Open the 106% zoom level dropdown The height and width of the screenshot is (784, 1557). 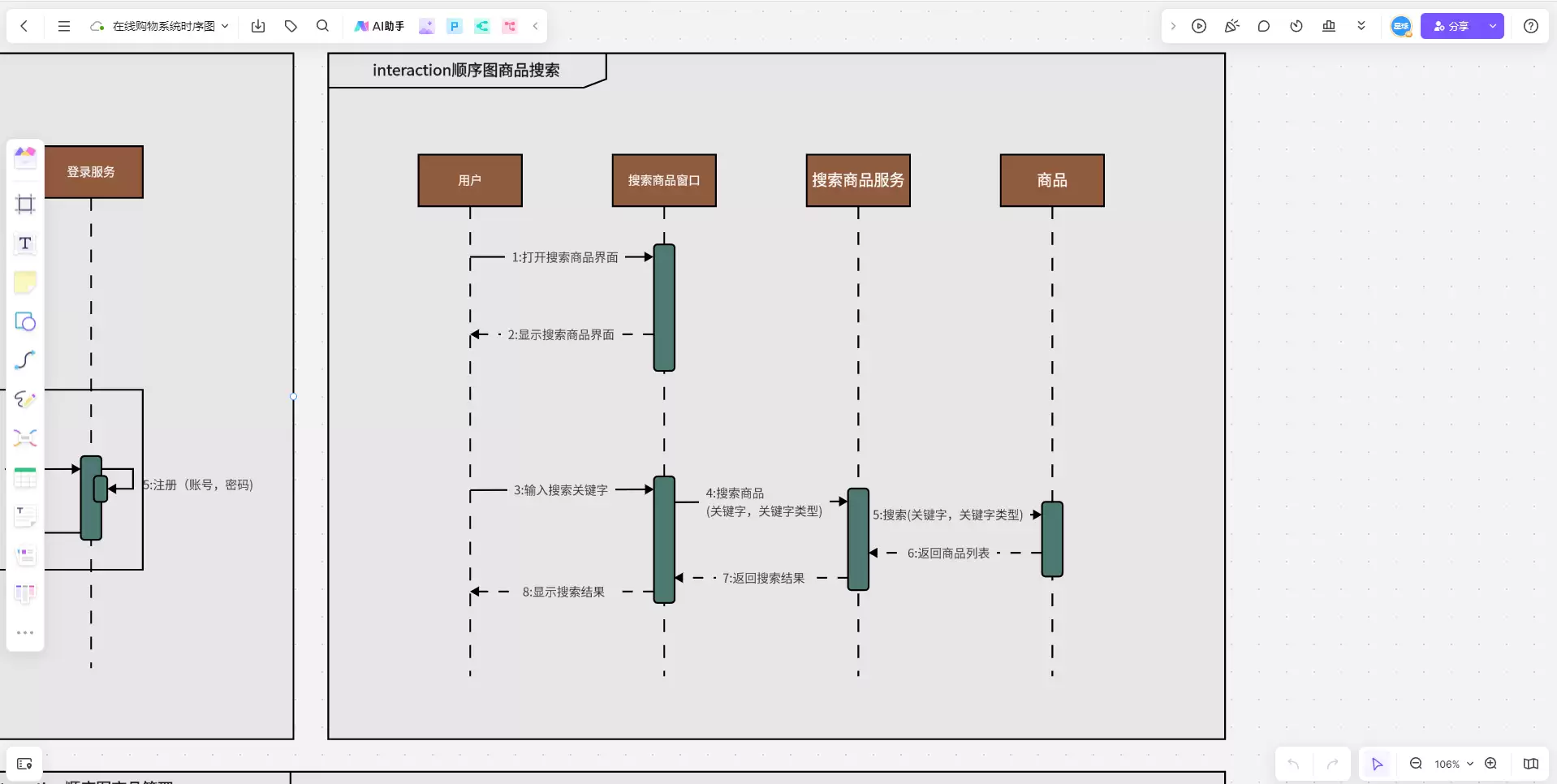1453,764
